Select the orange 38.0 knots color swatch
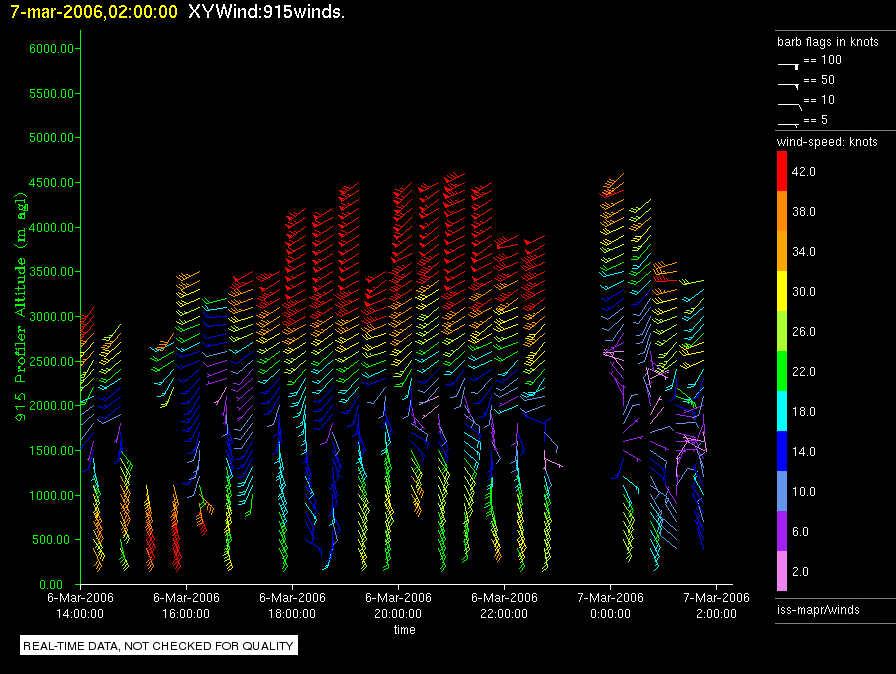 [x=783, y=212]
